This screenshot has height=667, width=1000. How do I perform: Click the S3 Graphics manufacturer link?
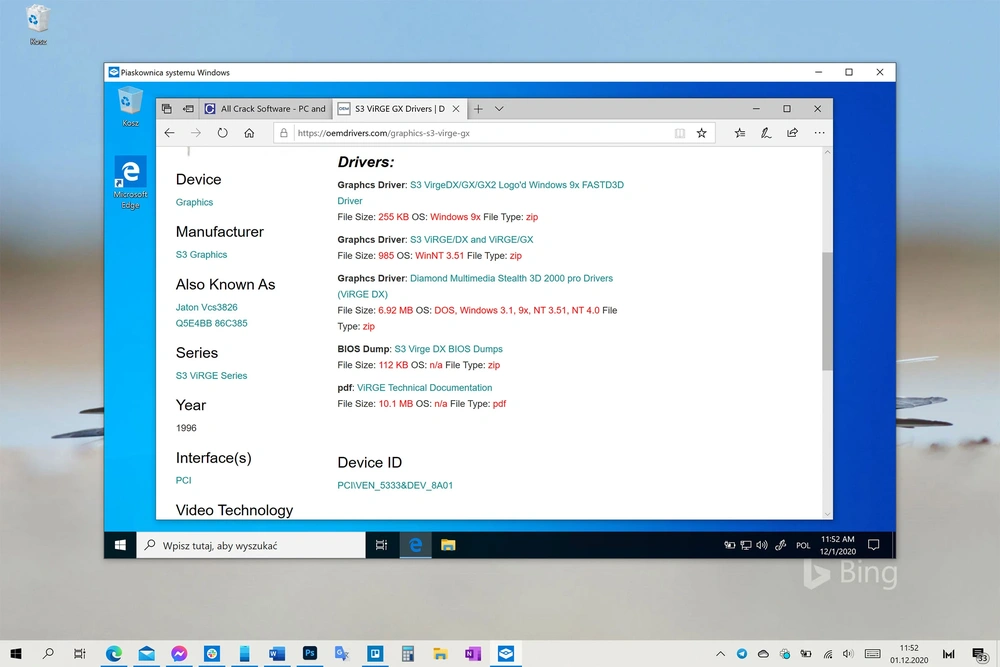pos(202,254)
